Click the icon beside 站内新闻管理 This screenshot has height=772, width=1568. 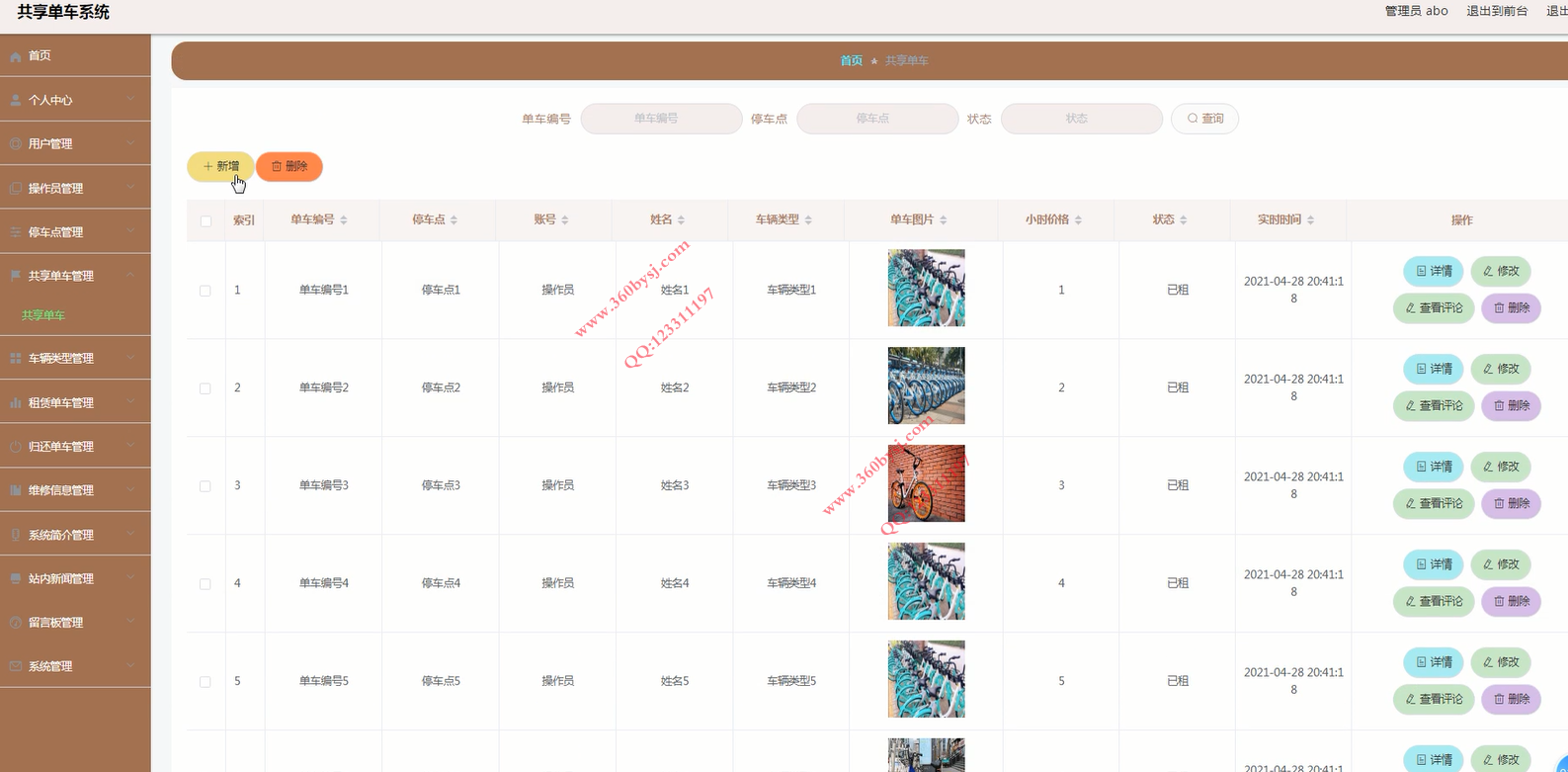coord(16,579)
